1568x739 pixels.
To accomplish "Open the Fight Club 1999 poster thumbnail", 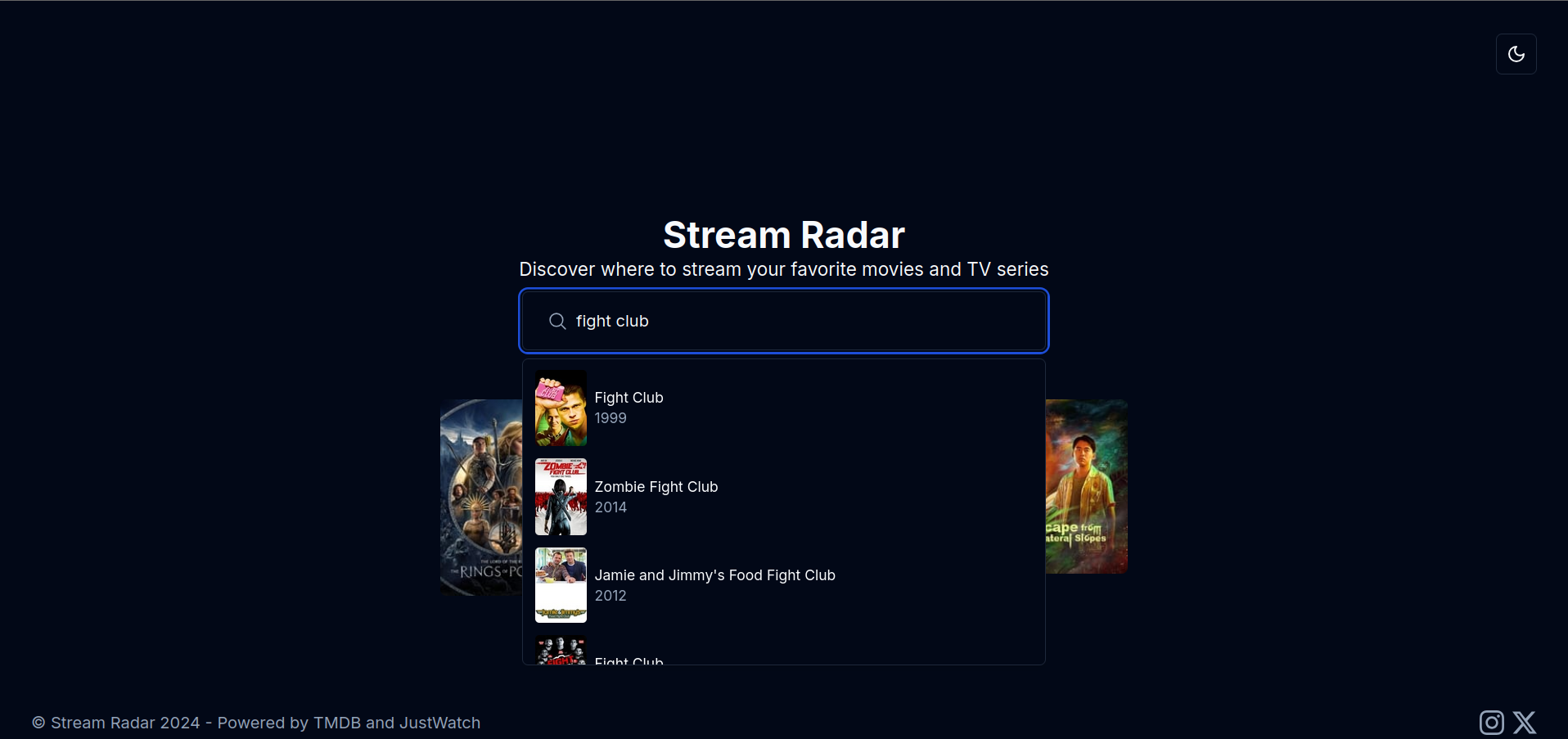I will (x=561, y=408).
